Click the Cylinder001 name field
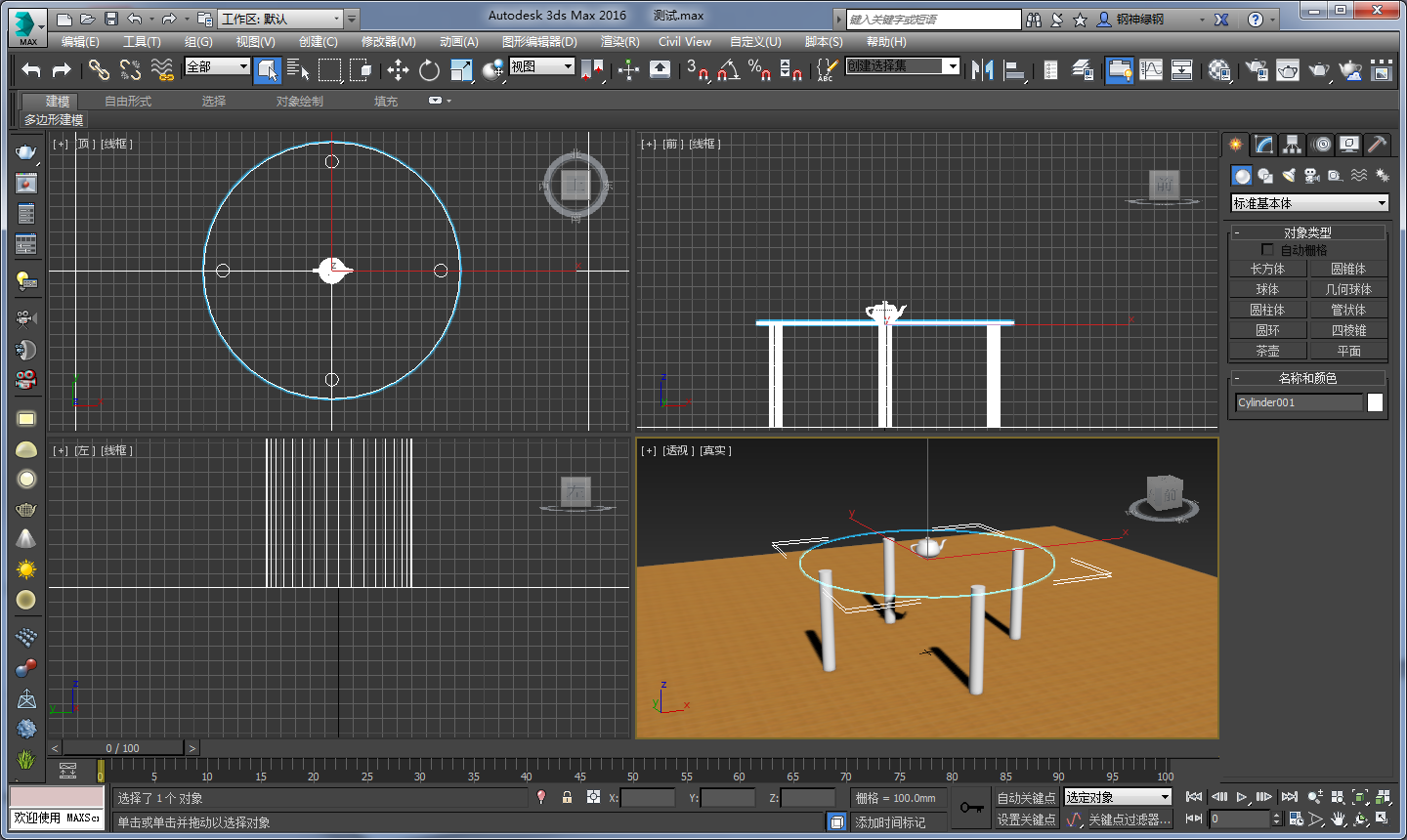This screenshot has height=840, width=1407. (x=1299, y=402)
